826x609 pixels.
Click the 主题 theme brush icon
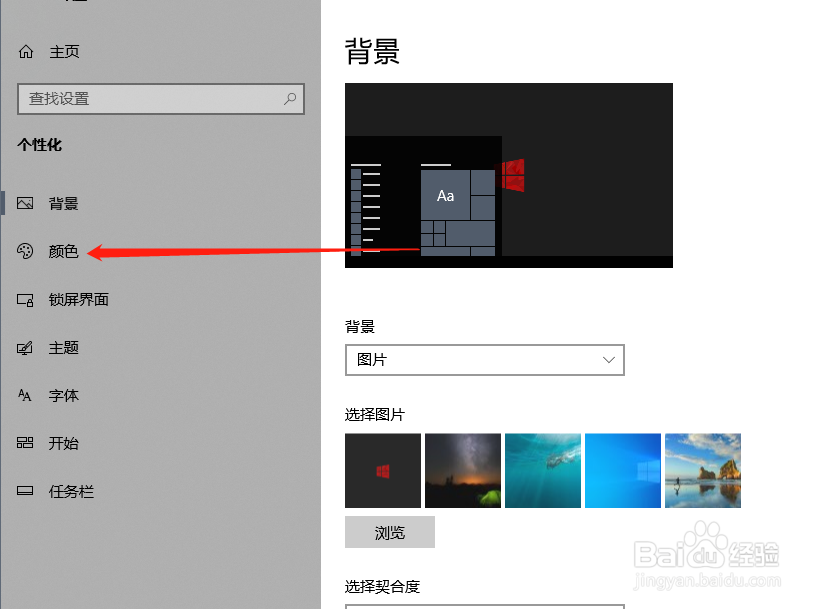[x=25, y=348]
